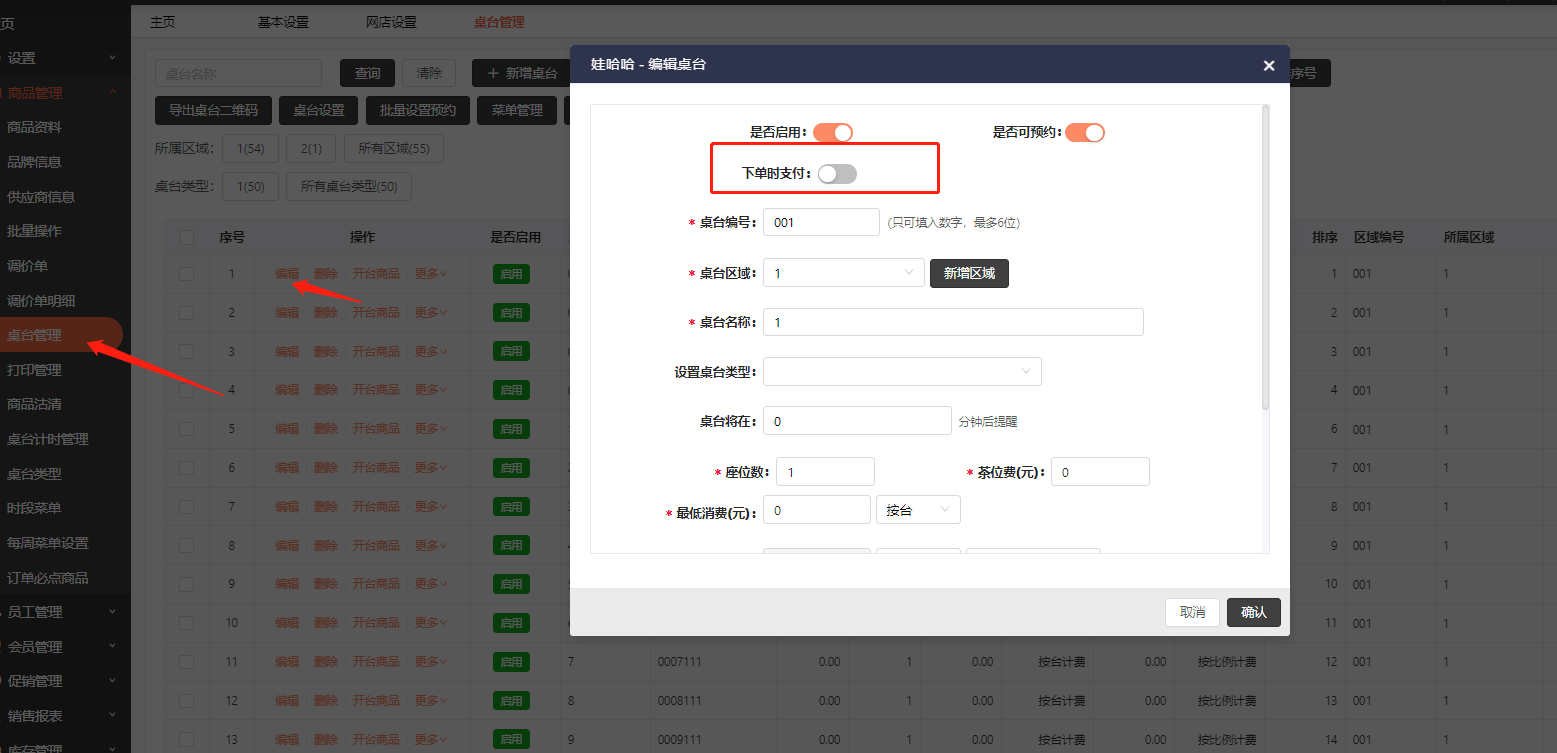Click the 桌台编号 input field
This screenshot has width=1557, height=753.
pos(820,222)
